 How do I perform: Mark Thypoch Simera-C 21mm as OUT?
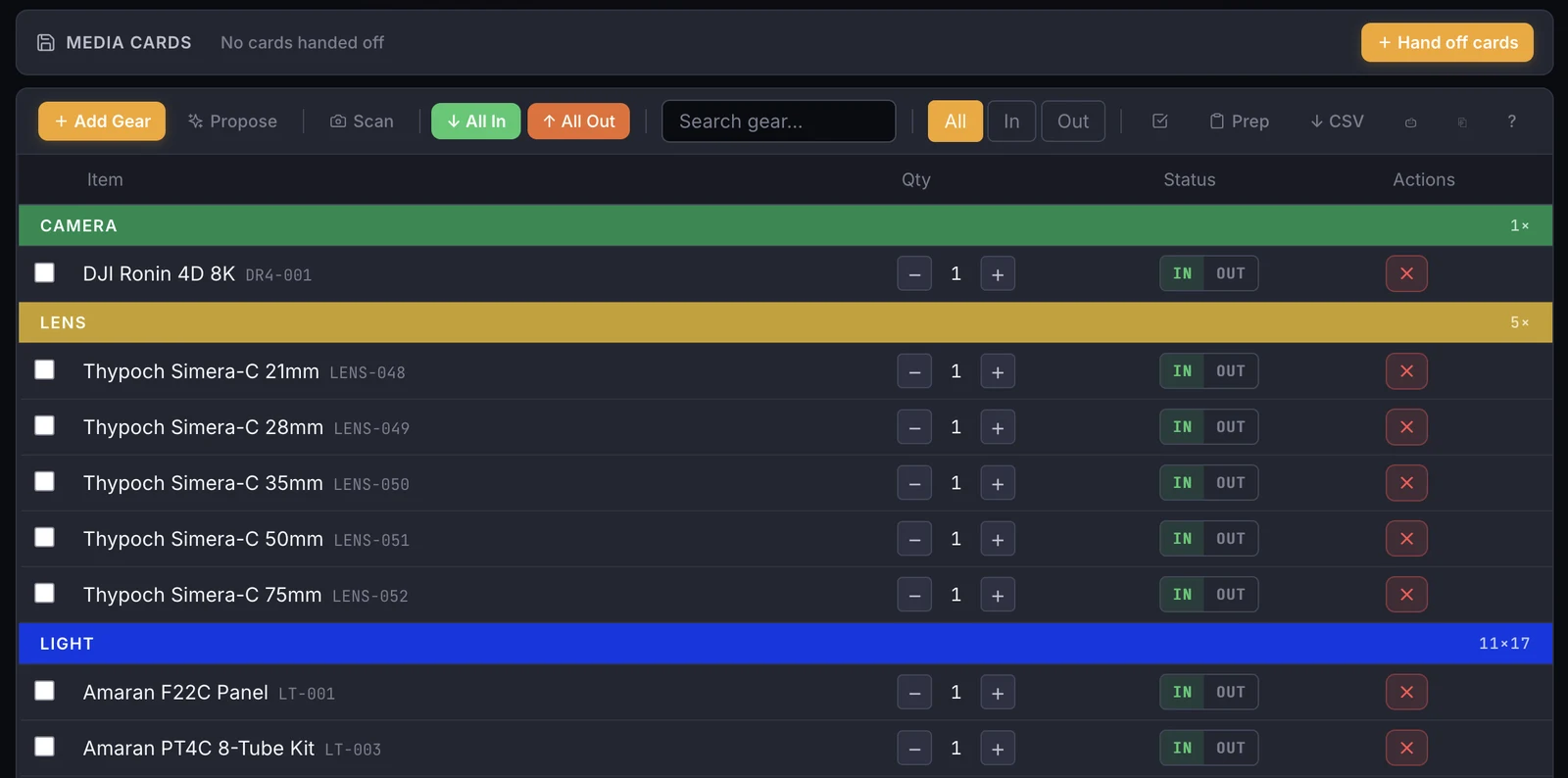(1231, 371)
